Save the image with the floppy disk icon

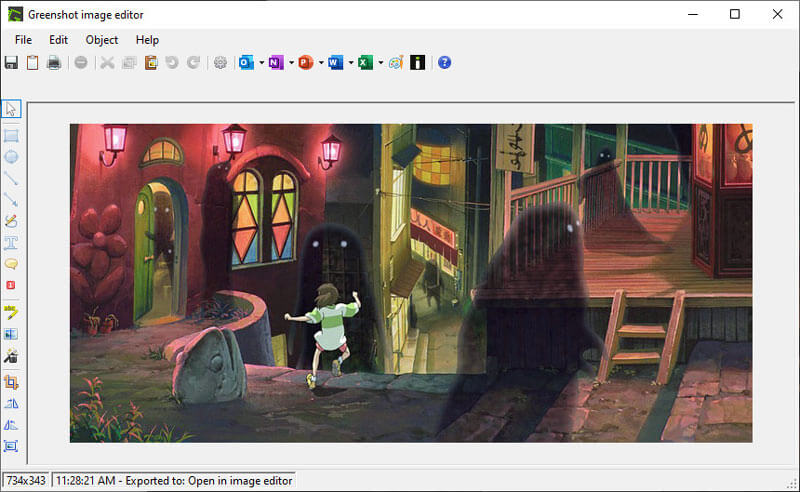(x=11, y=63)
